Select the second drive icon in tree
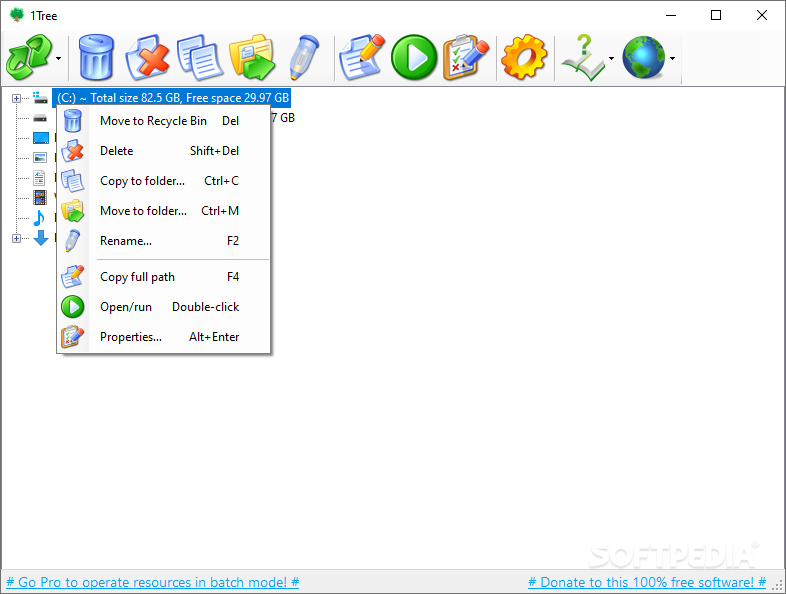786x594 pixels. pos(40,118)
